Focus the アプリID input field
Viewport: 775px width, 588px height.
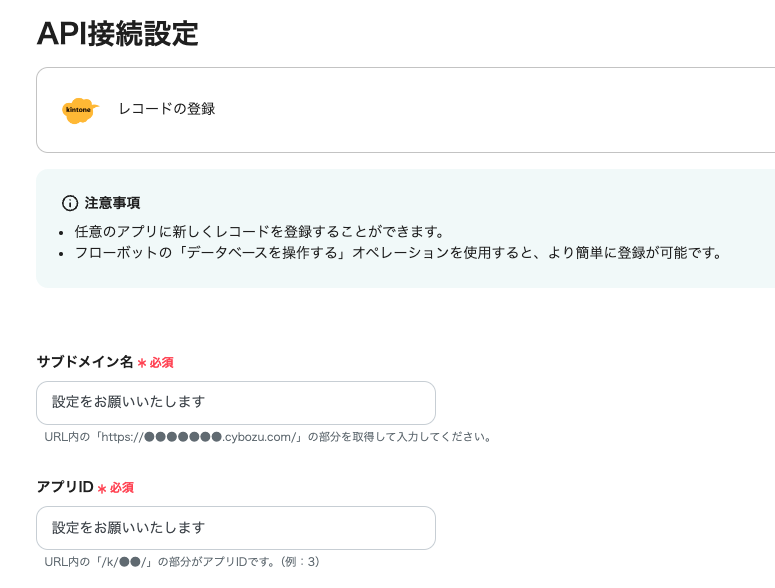click(236, 527)
